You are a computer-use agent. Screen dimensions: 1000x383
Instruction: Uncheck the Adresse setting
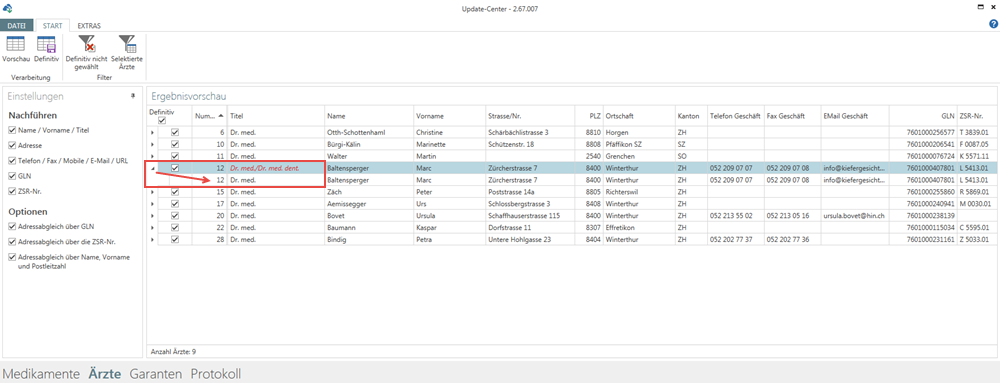[x=13, y=145]
